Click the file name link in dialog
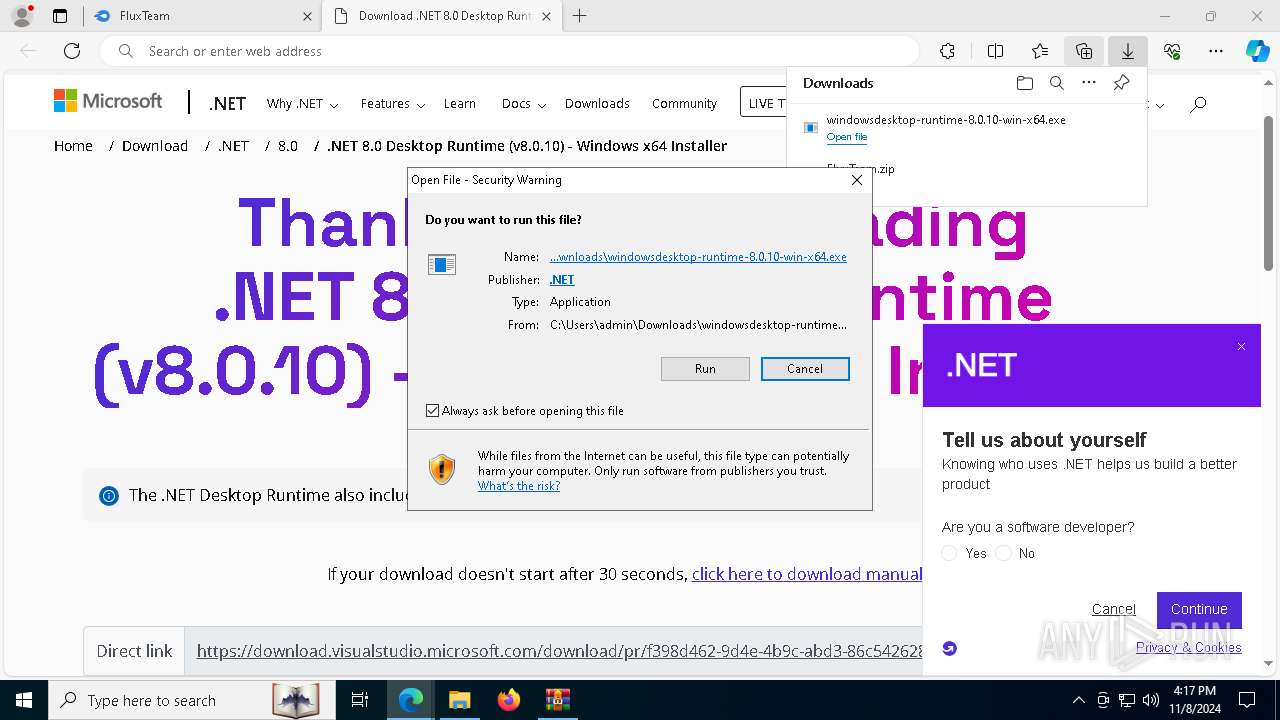This screenshot has width=1280, height=720. pos(698,257)
